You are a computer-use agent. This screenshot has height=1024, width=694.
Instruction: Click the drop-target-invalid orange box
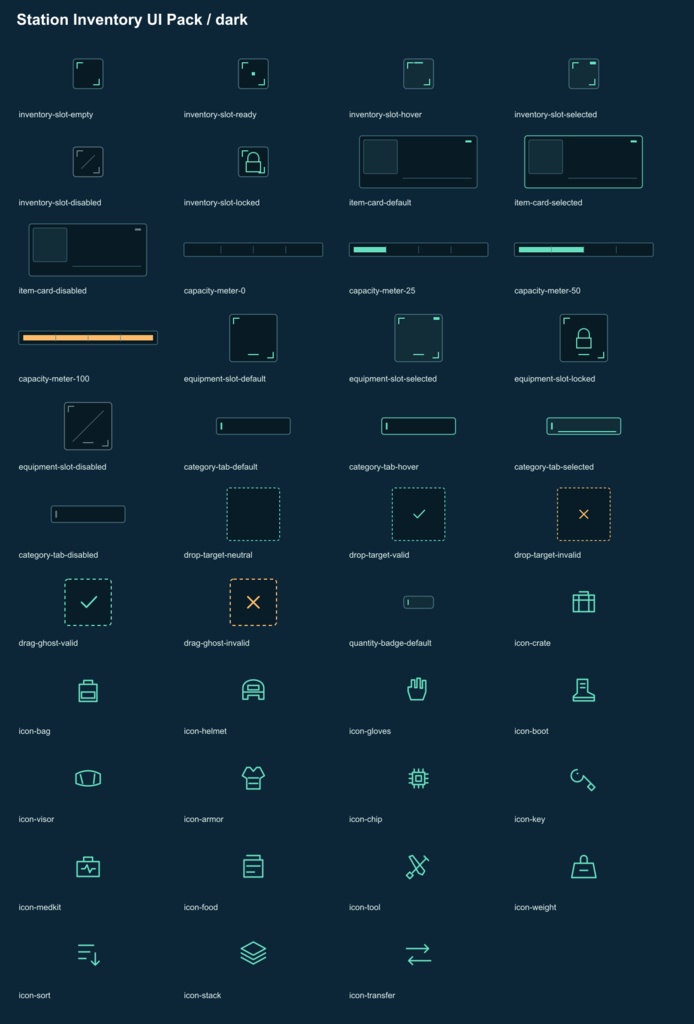[583, 514]
